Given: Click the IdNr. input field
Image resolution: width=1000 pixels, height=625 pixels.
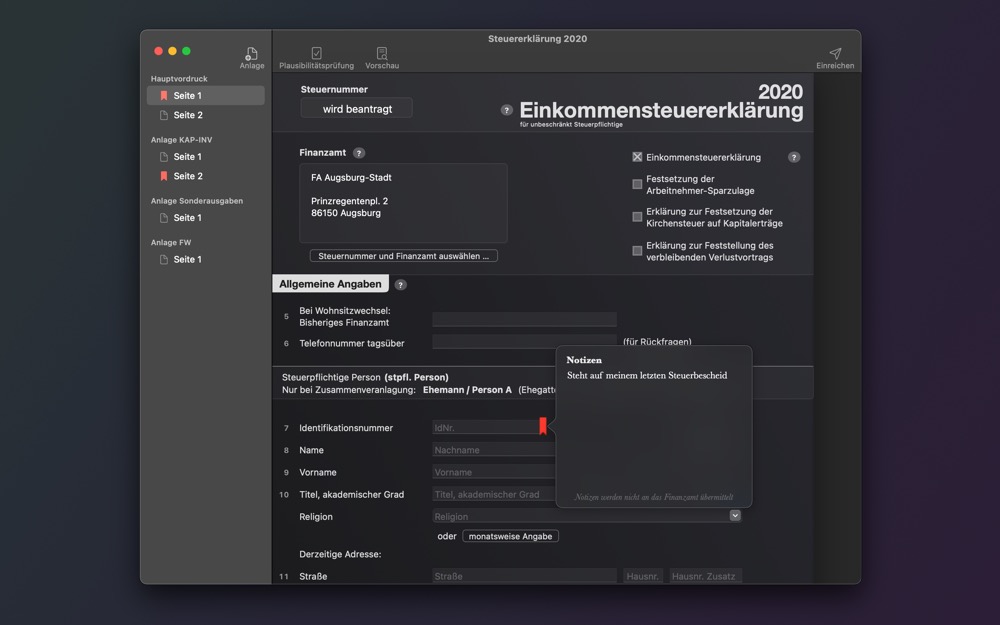Looking at the screenshot, I should point(486,427).
